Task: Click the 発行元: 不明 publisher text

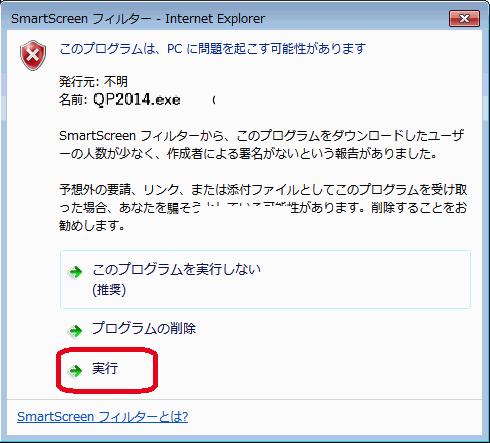Action: pos(93,81)
